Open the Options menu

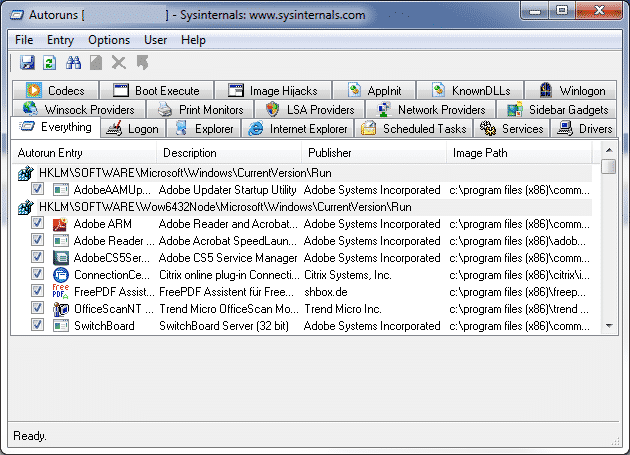tap(109, 40)
